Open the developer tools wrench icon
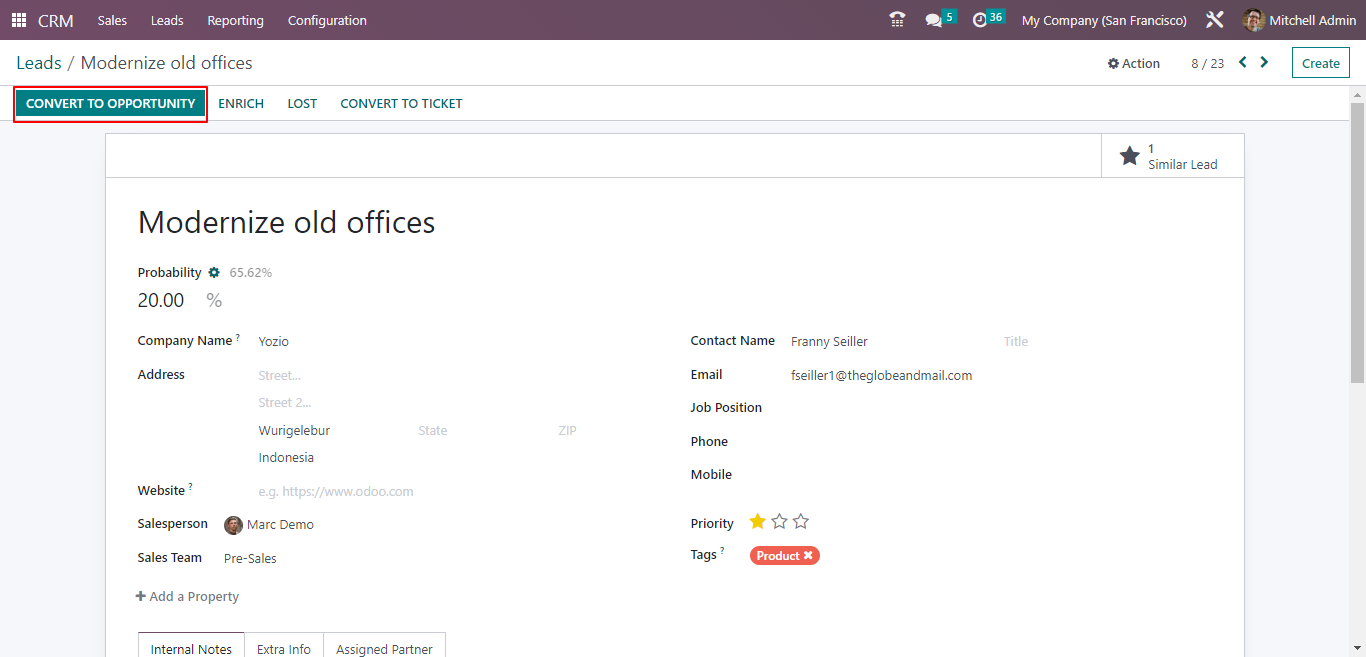Image resolution: width=1366 pixels, height=657 pixels. 1214,19
